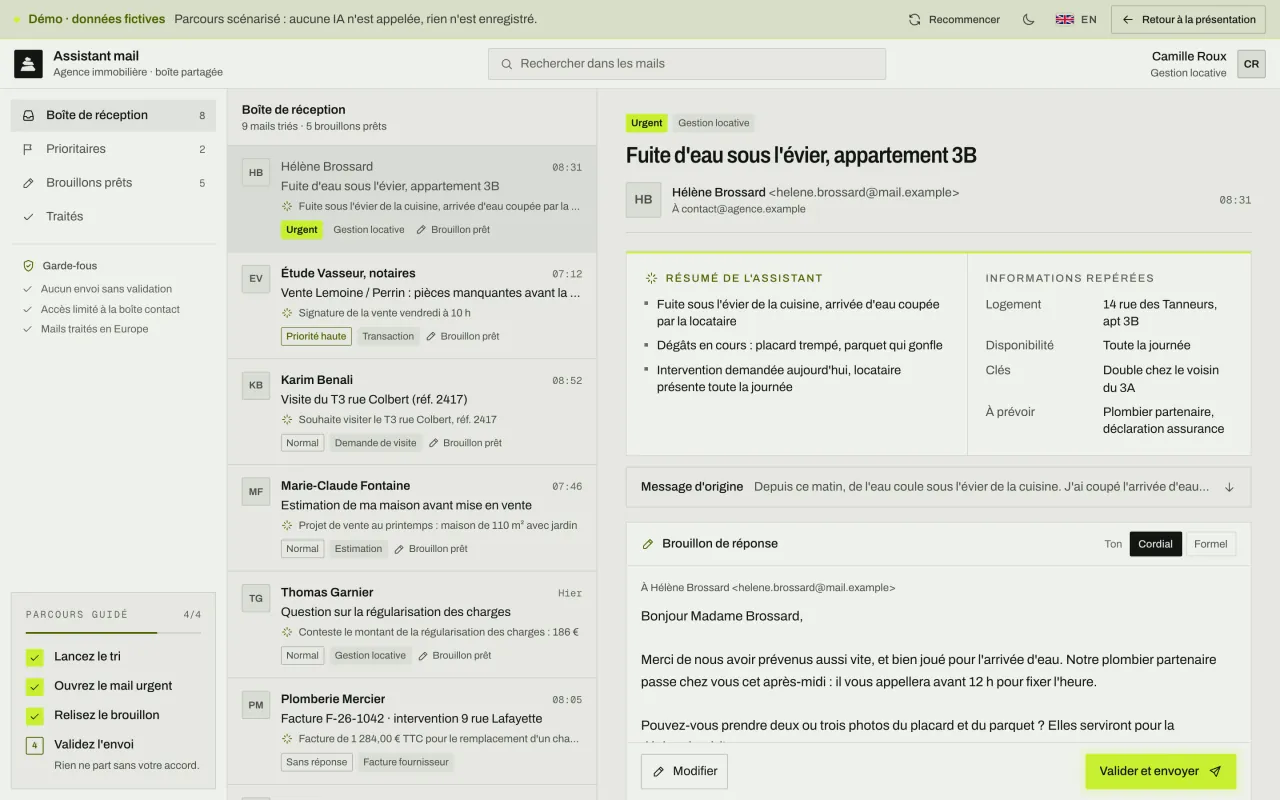Open mail 'Vente Lemoine / Perrin'
1280x800 pixels.
(x=412, y=305)
